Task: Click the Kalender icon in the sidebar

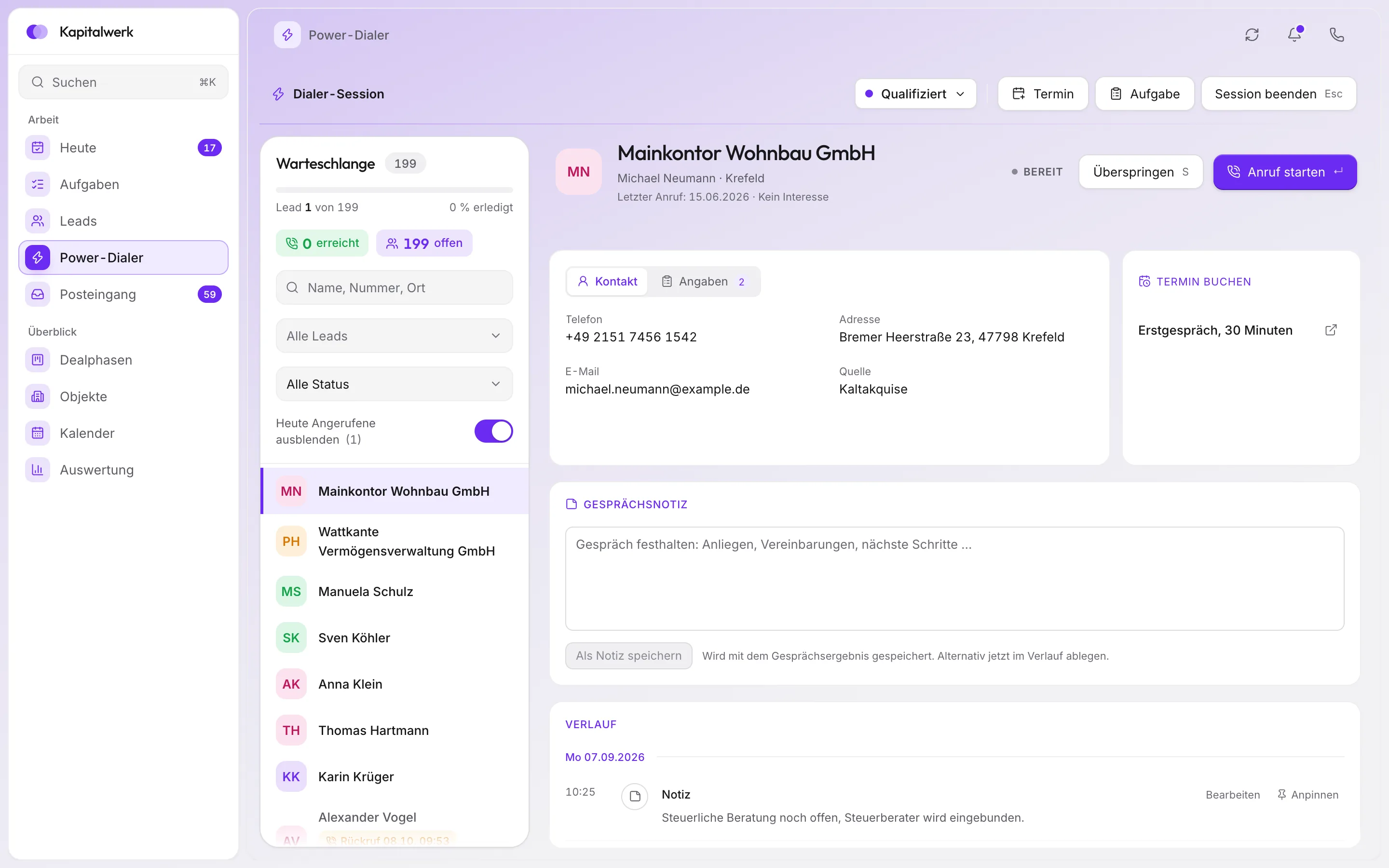Action: click(x=37, y=434)
